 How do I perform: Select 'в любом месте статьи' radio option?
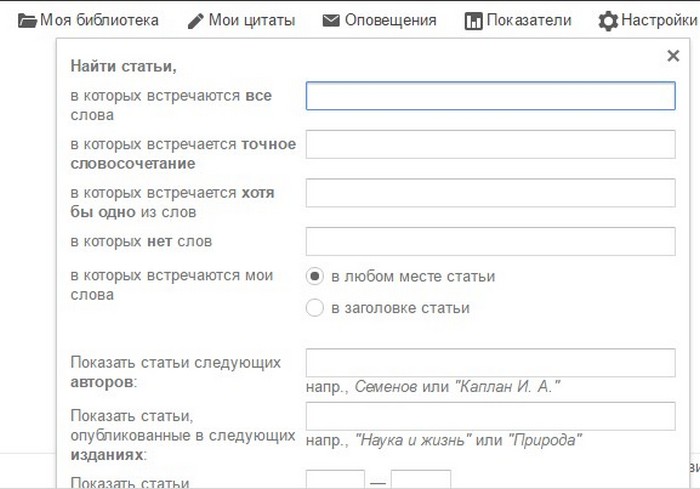click(315, 276)
